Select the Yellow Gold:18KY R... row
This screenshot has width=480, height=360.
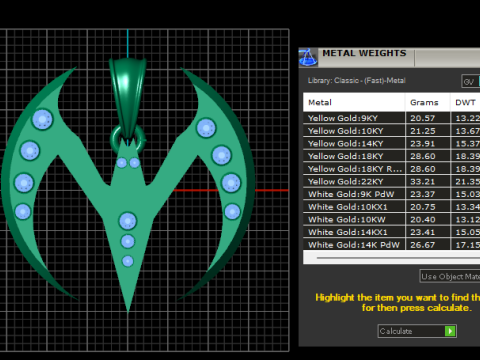[392, 169]
